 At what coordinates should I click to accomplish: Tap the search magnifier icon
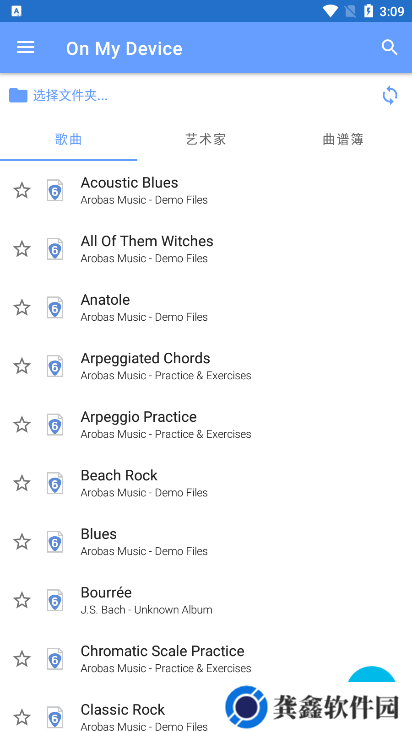pos(389,48)
